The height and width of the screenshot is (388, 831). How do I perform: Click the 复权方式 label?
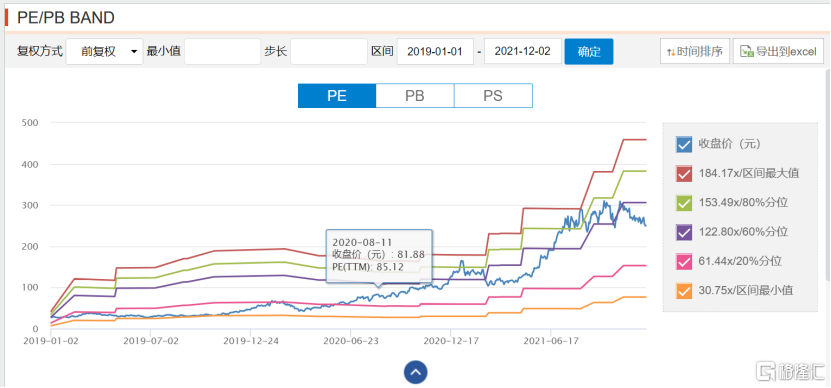tap(40, 52)
